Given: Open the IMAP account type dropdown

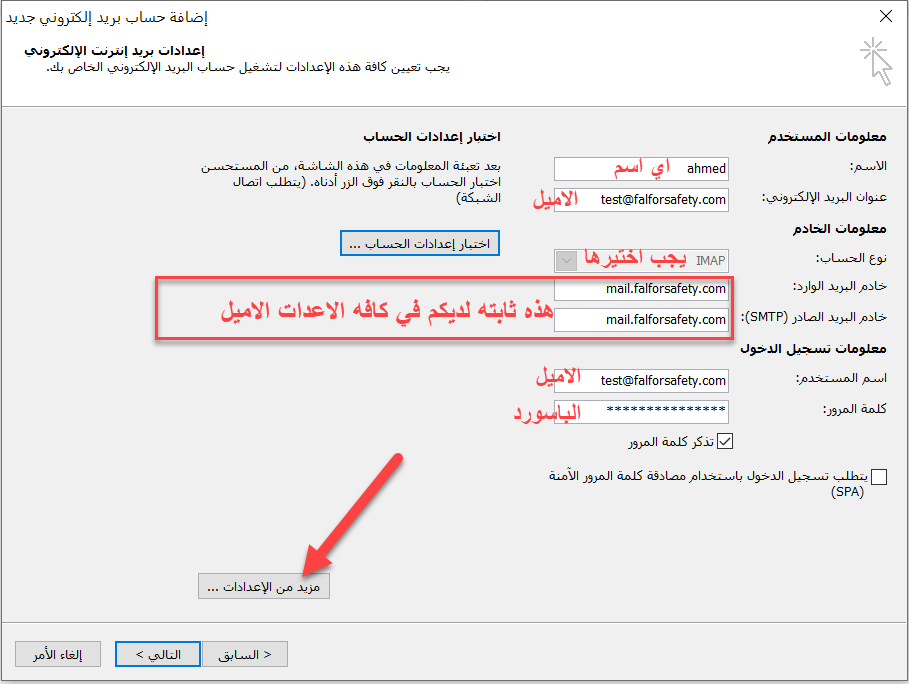Looking at the screenshot, I should (567, 260).
